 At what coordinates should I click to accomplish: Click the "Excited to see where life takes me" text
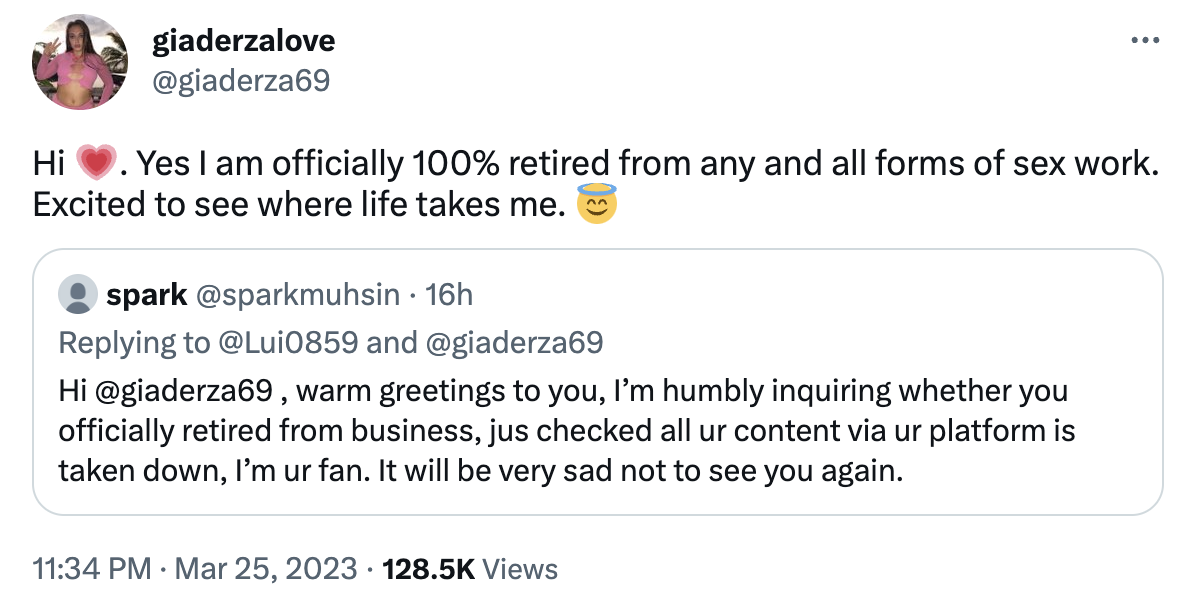[x=300, y=204]
